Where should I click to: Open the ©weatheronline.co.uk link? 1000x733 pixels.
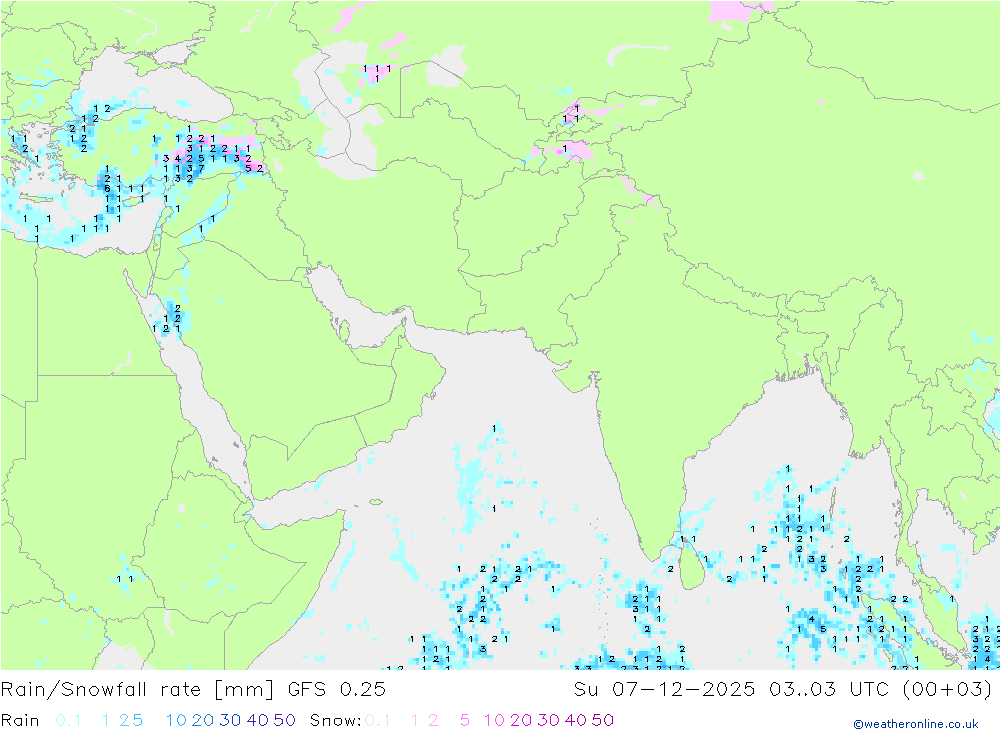pos(916,724)
